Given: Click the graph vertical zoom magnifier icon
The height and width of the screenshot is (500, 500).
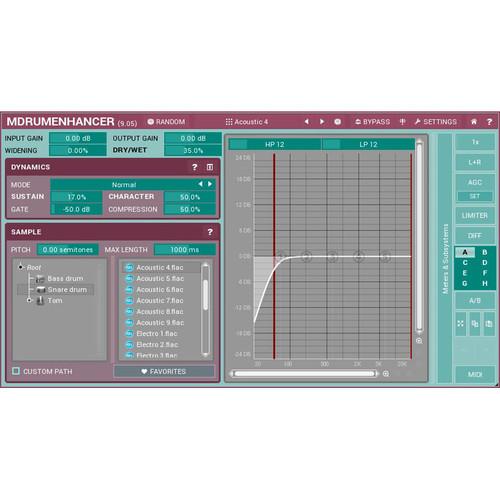Looking at the screenshot, I should [x=419, y=341].
